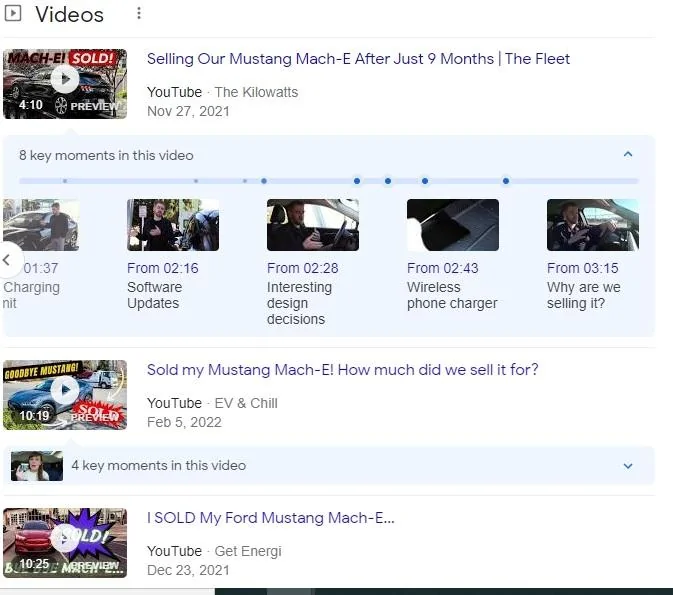The height and width of the screenshot is (595, 673).
Task: Click the first small dot on the moments timeline
Action: pyautogui.click(x=65, y=181)
